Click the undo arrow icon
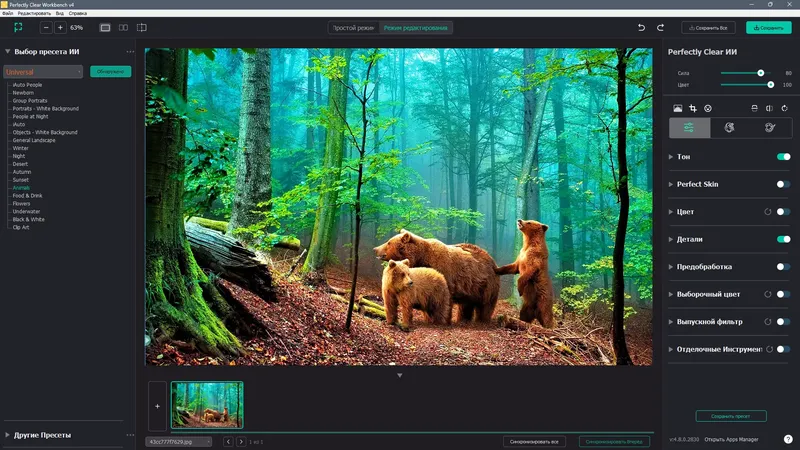 641,28
